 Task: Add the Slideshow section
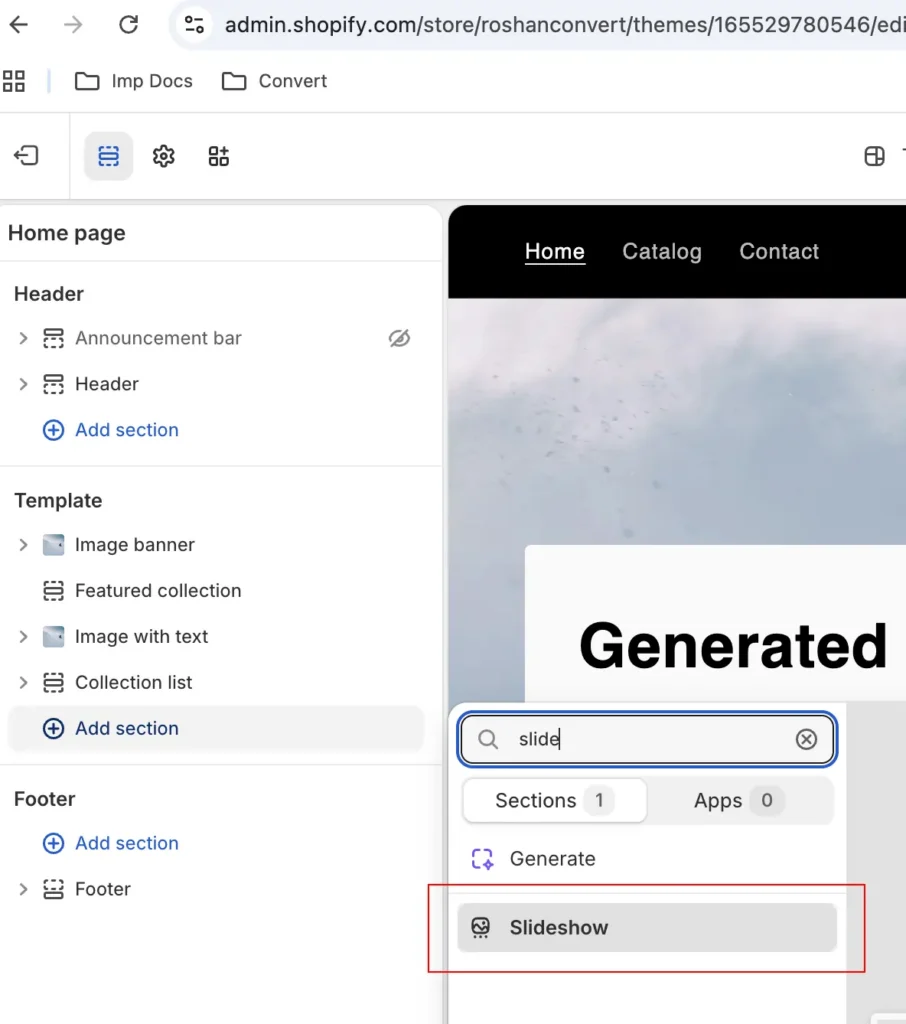647,927
